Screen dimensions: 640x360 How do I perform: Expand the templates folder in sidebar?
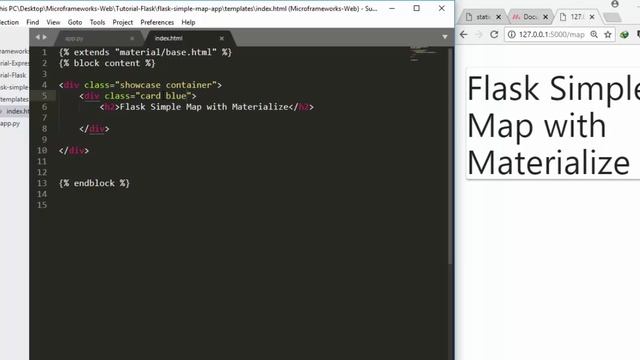point(14,99)
